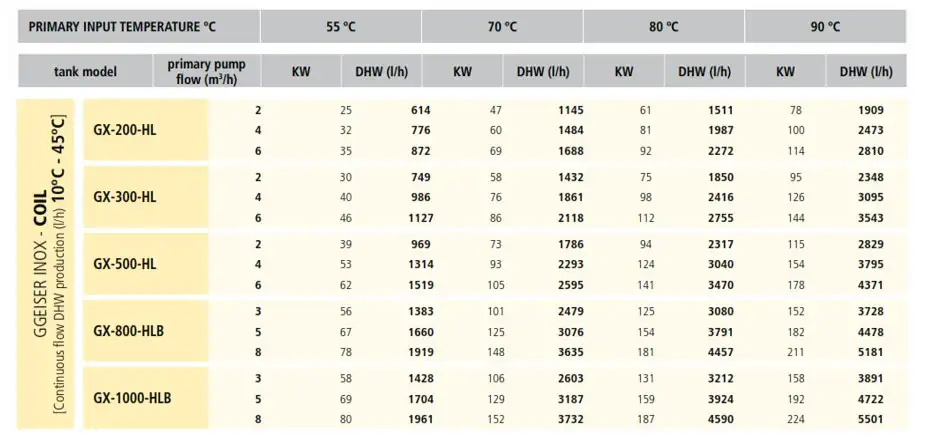
Task: Click the DHW value 2416
Action: tap(720, 197)
